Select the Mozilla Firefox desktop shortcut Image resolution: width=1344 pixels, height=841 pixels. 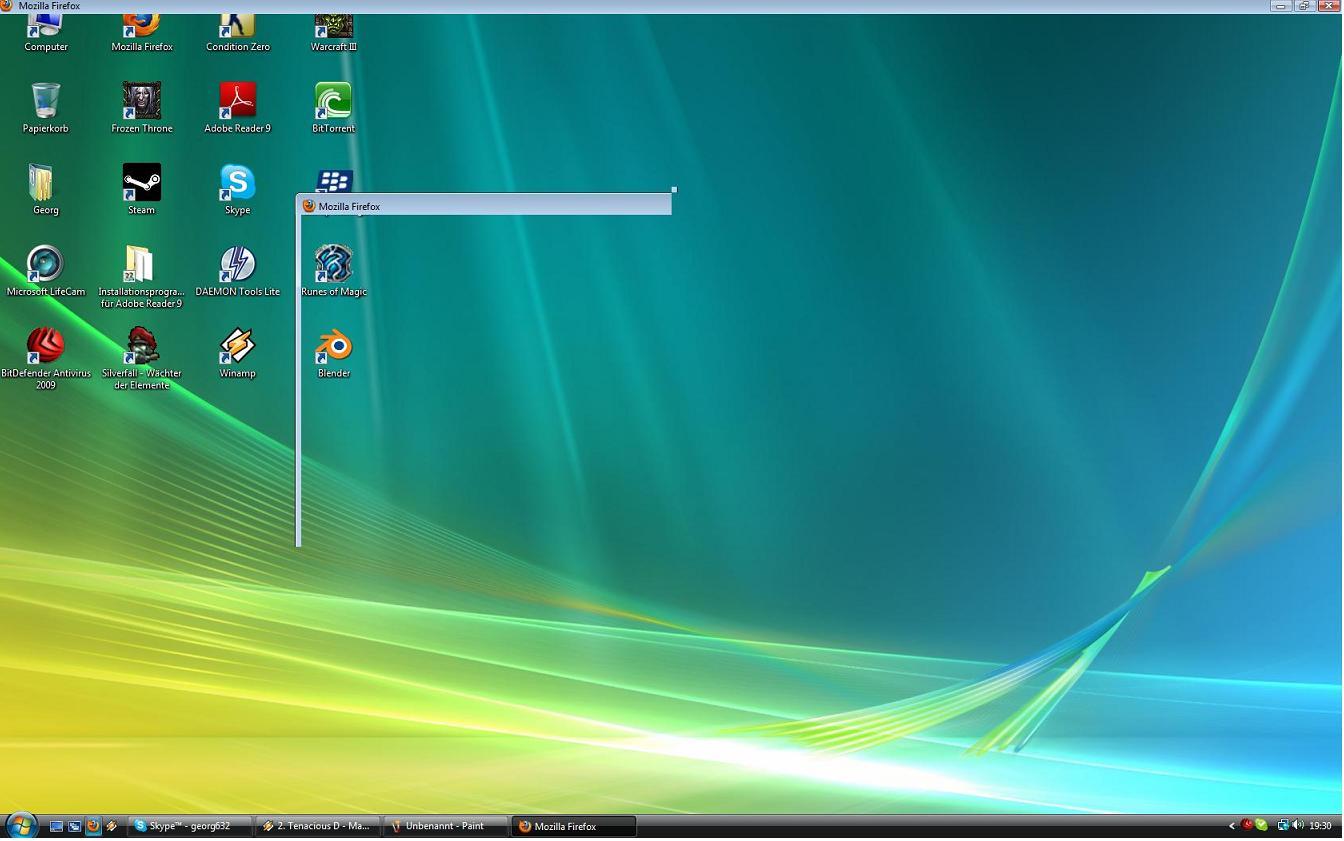[x=142, y=34]
